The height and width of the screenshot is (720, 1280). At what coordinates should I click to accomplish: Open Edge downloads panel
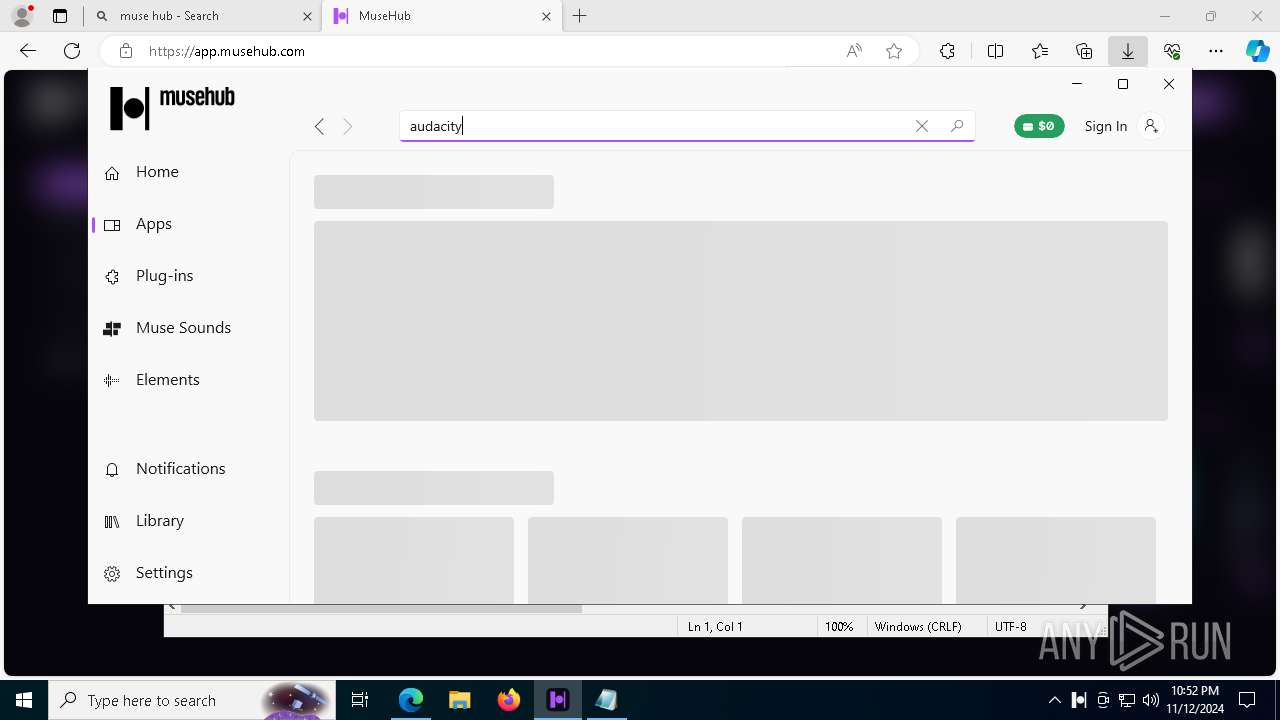pos(1128,51)
